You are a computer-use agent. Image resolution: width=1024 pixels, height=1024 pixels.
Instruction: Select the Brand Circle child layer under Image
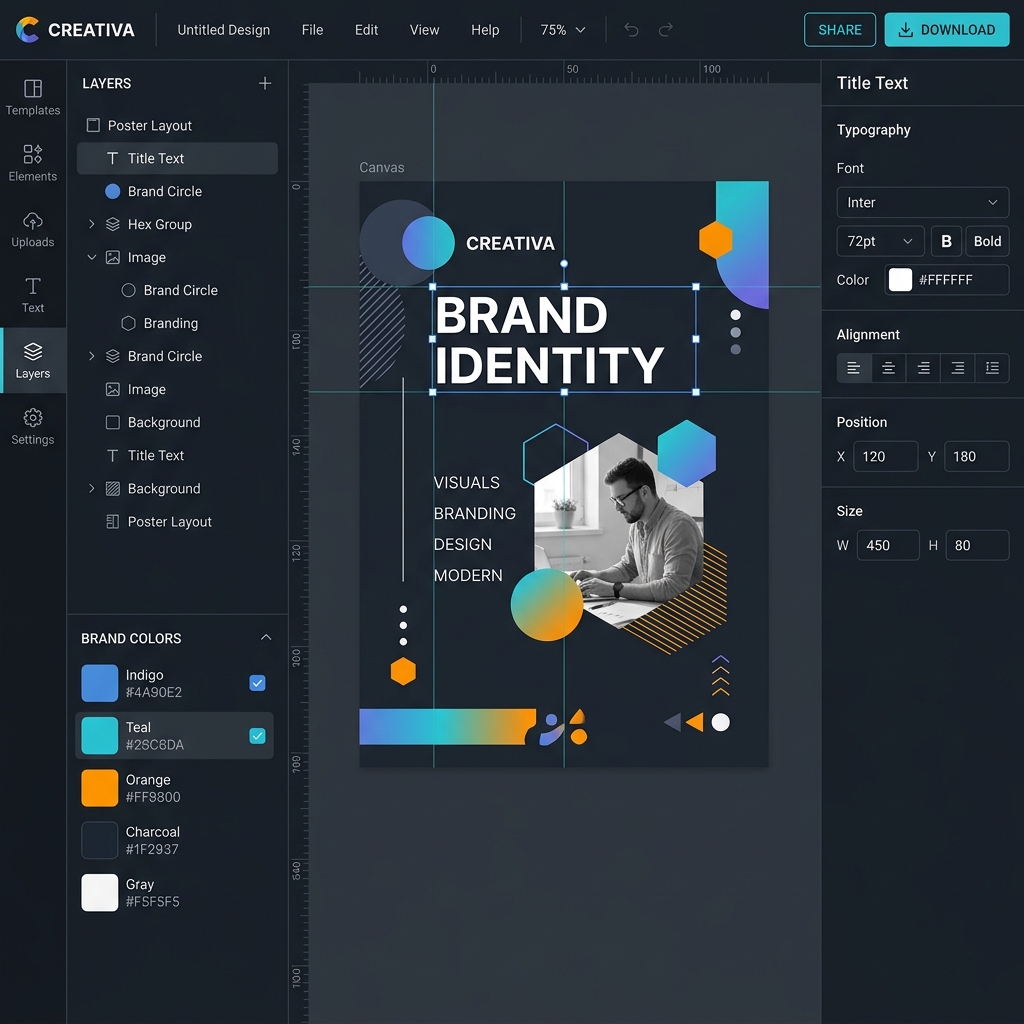coord(177,290)
